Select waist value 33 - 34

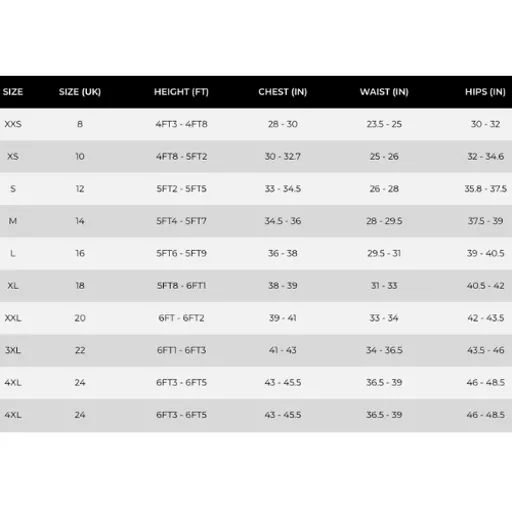pos(384,318)
